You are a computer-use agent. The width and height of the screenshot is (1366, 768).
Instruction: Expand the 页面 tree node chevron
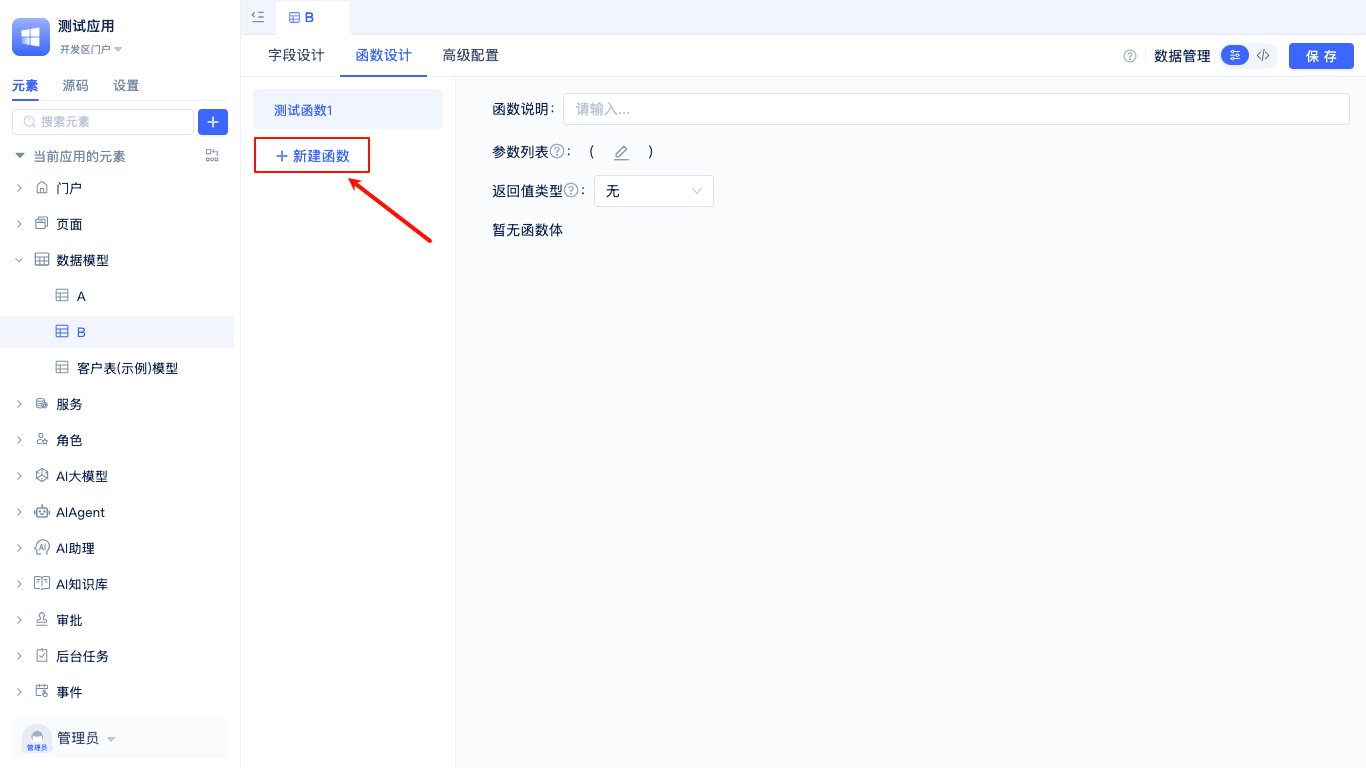pyautogui.click(x=19, y=224)
